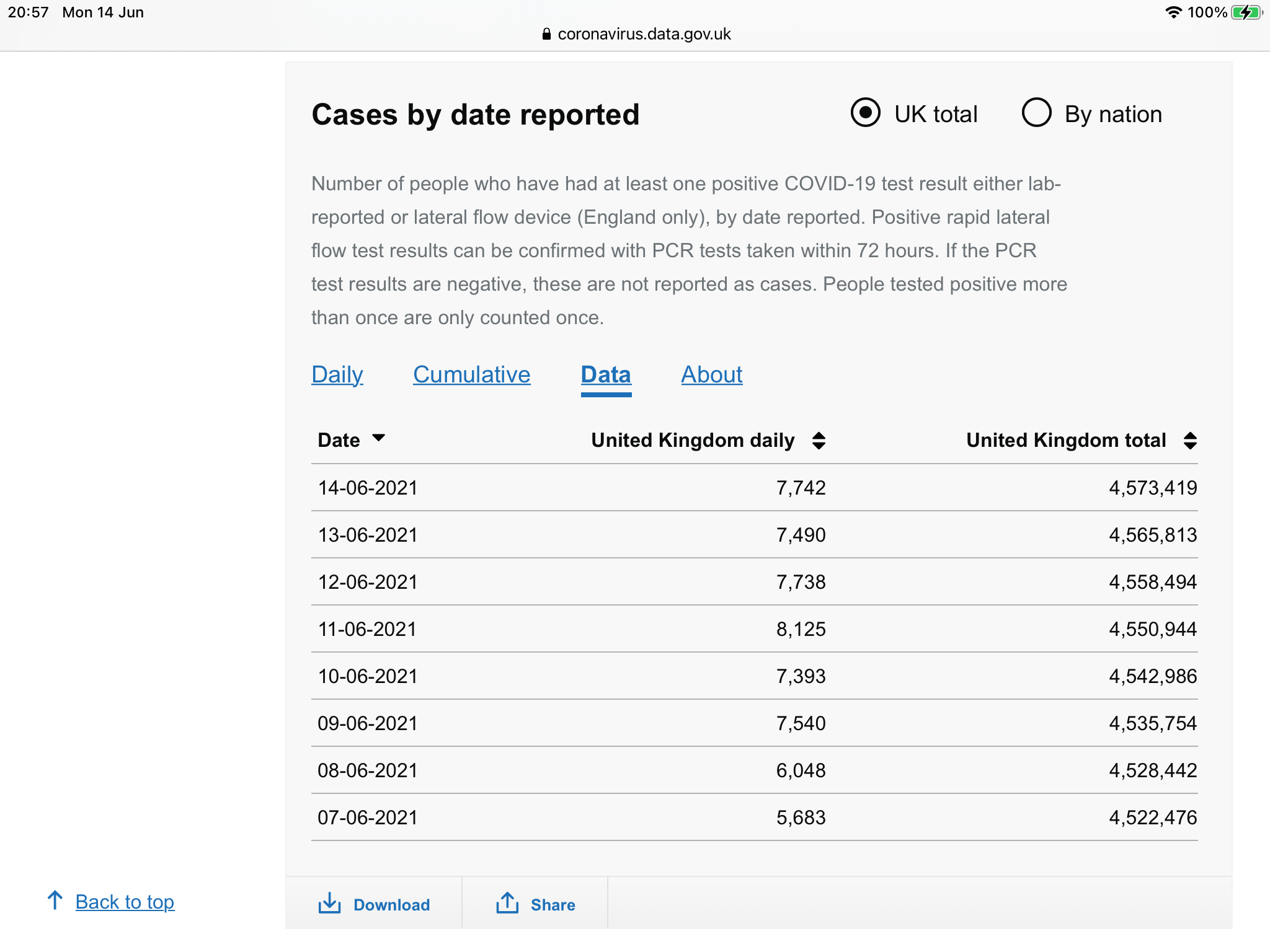Select the UK total radio button
The height and width of the screenshot is (952, 1270).
pyautogui.click(x=865, y=113)
